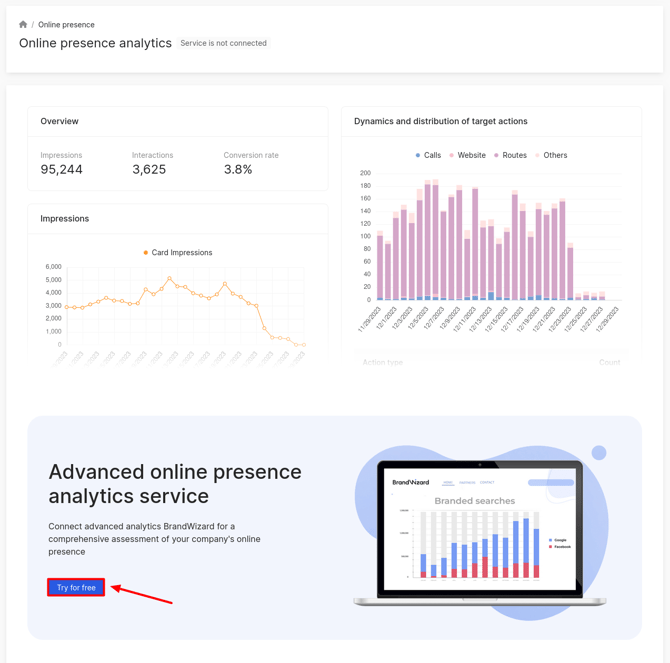Click the Conversion rate 3.8% figure
The image size is (670, 663).
tap(238, 170)
